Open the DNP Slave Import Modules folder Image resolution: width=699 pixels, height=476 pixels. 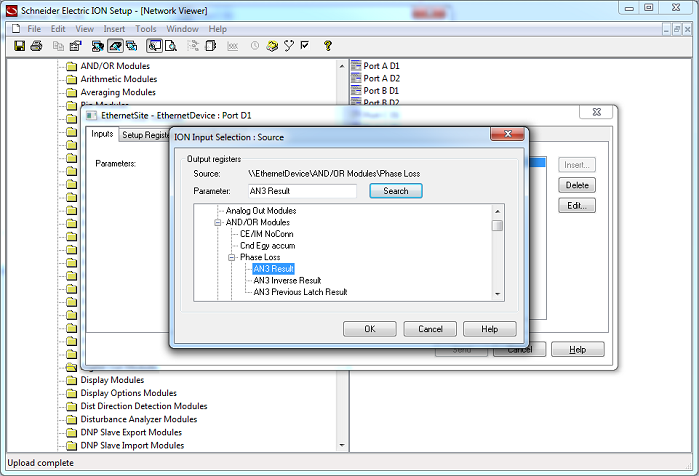coord(125,446)
